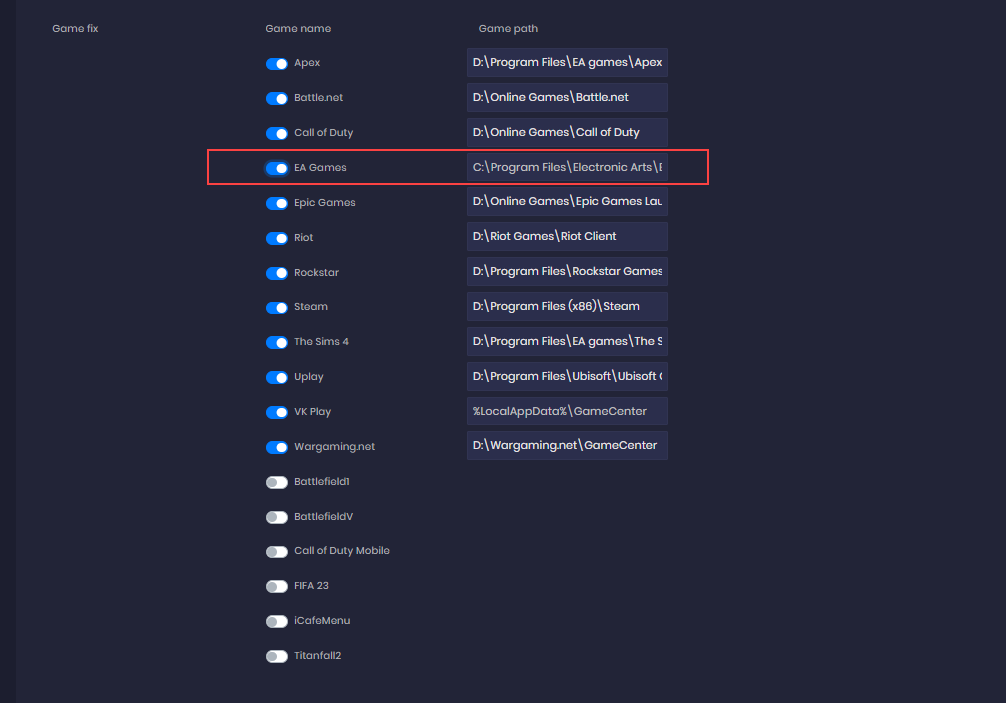The height and width of the screenshot is (703, 1006).
Task: Turn off the Steam toggle
Action: coord(276,307)
